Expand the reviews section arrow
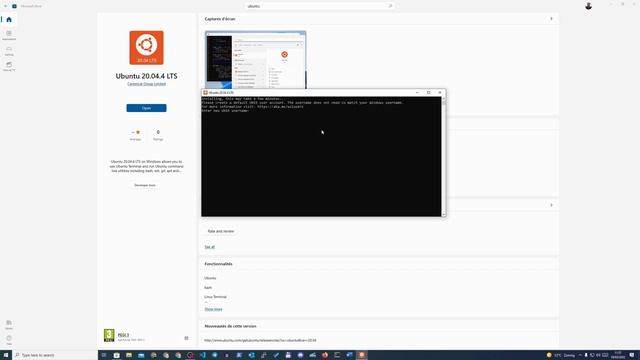640x360 pixels. [551, 205]
